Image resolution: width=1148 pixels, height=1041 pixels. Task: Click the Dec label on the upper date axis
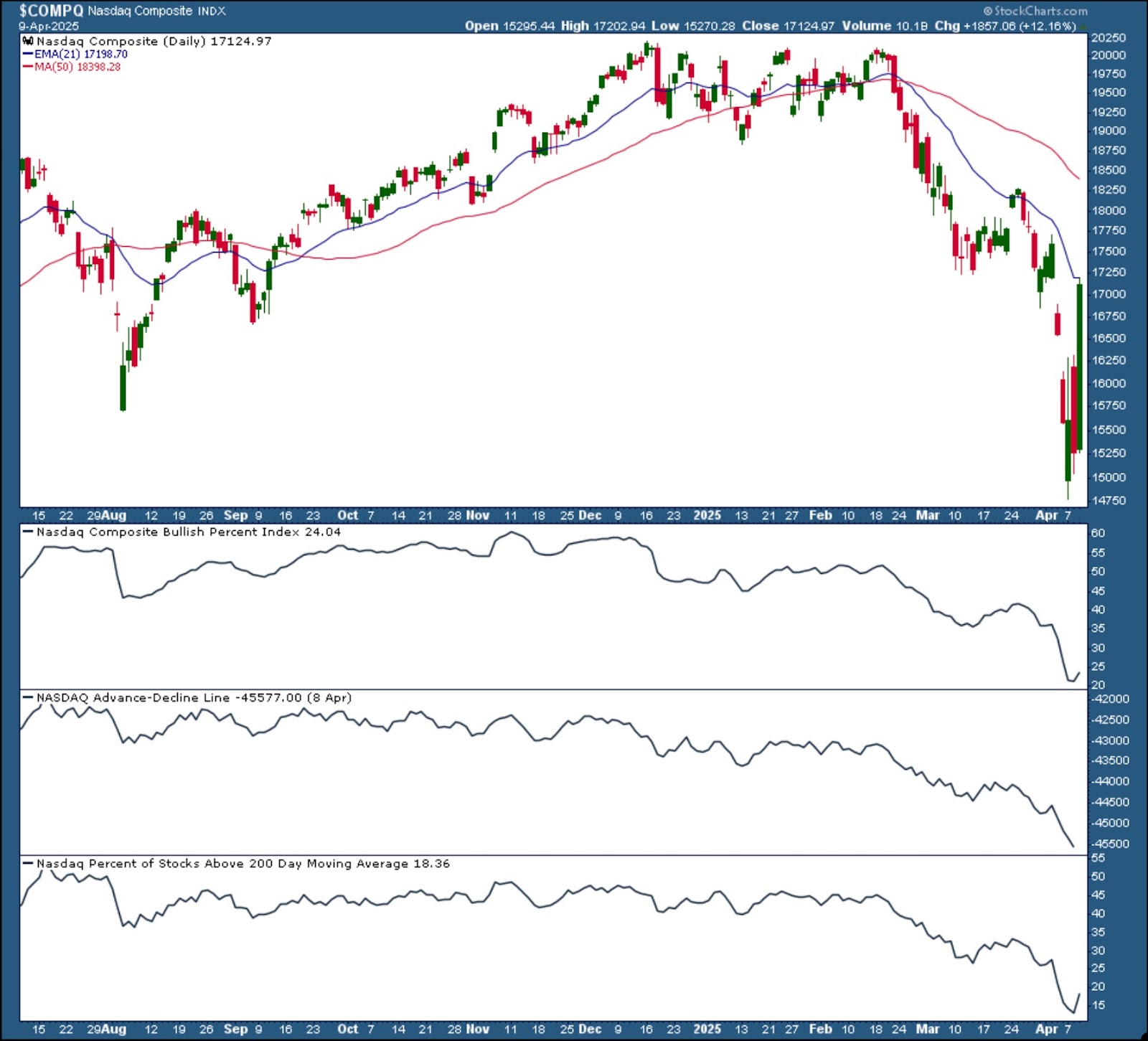point(590,515)
